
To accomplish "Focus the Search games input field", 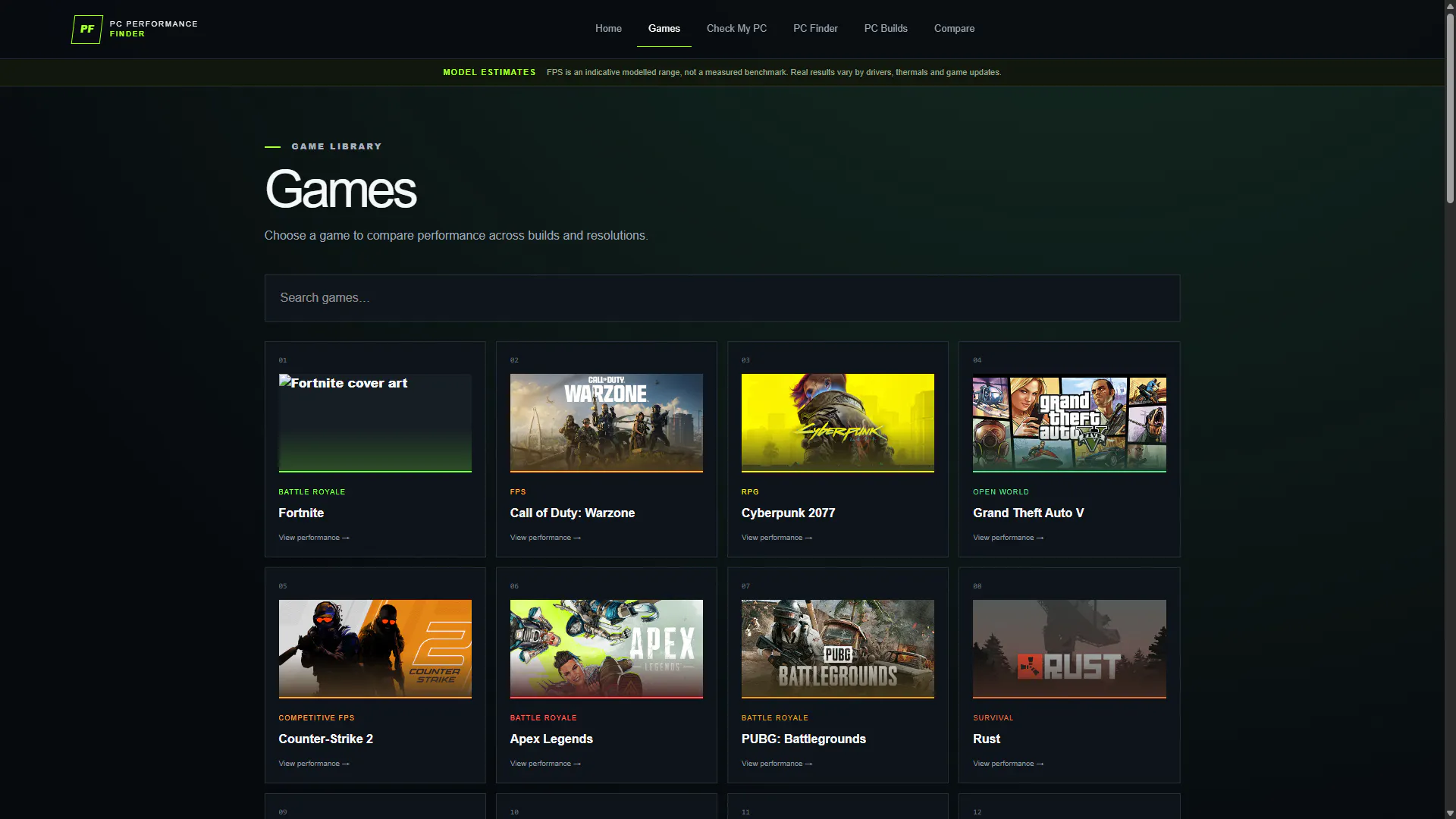I will [x=722, y=298].
